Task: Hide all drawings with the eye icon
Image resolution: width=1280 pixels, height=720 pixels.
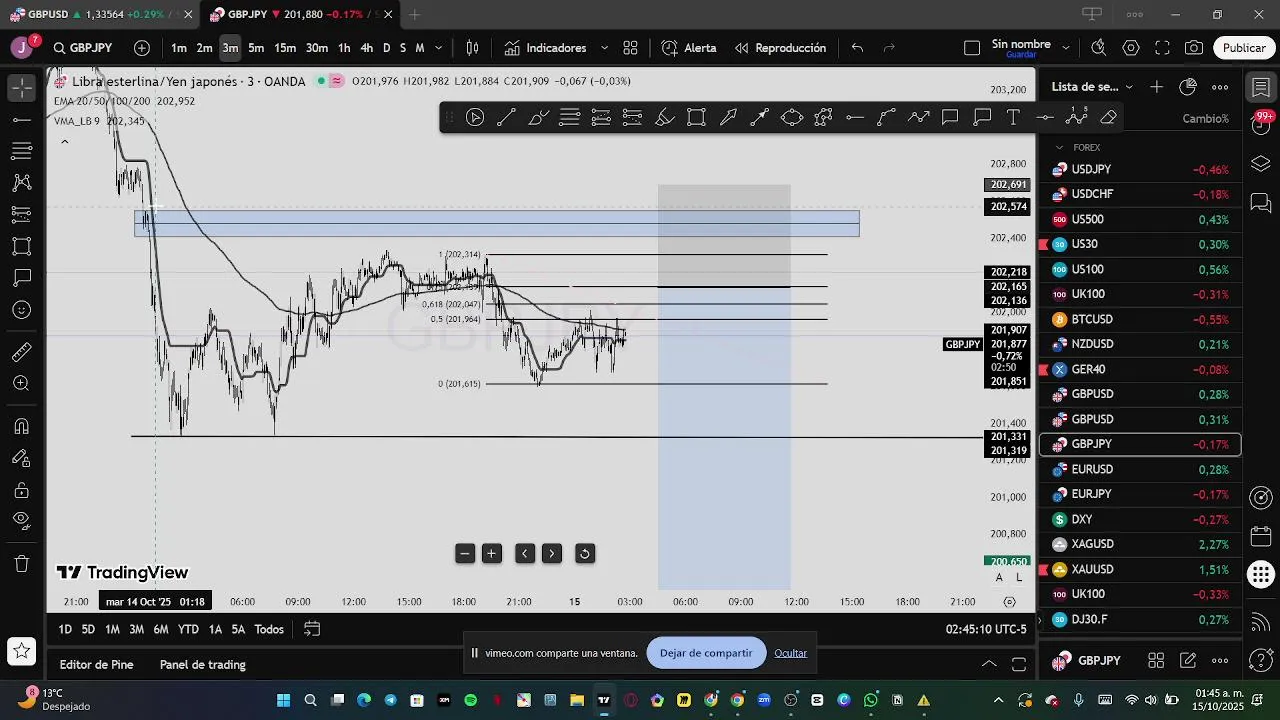Action: click(x=21, y=520)
